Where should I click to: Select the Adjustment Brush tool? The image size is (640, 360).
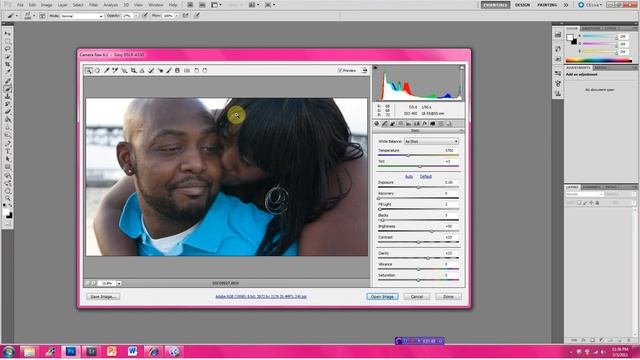[169, 70]
